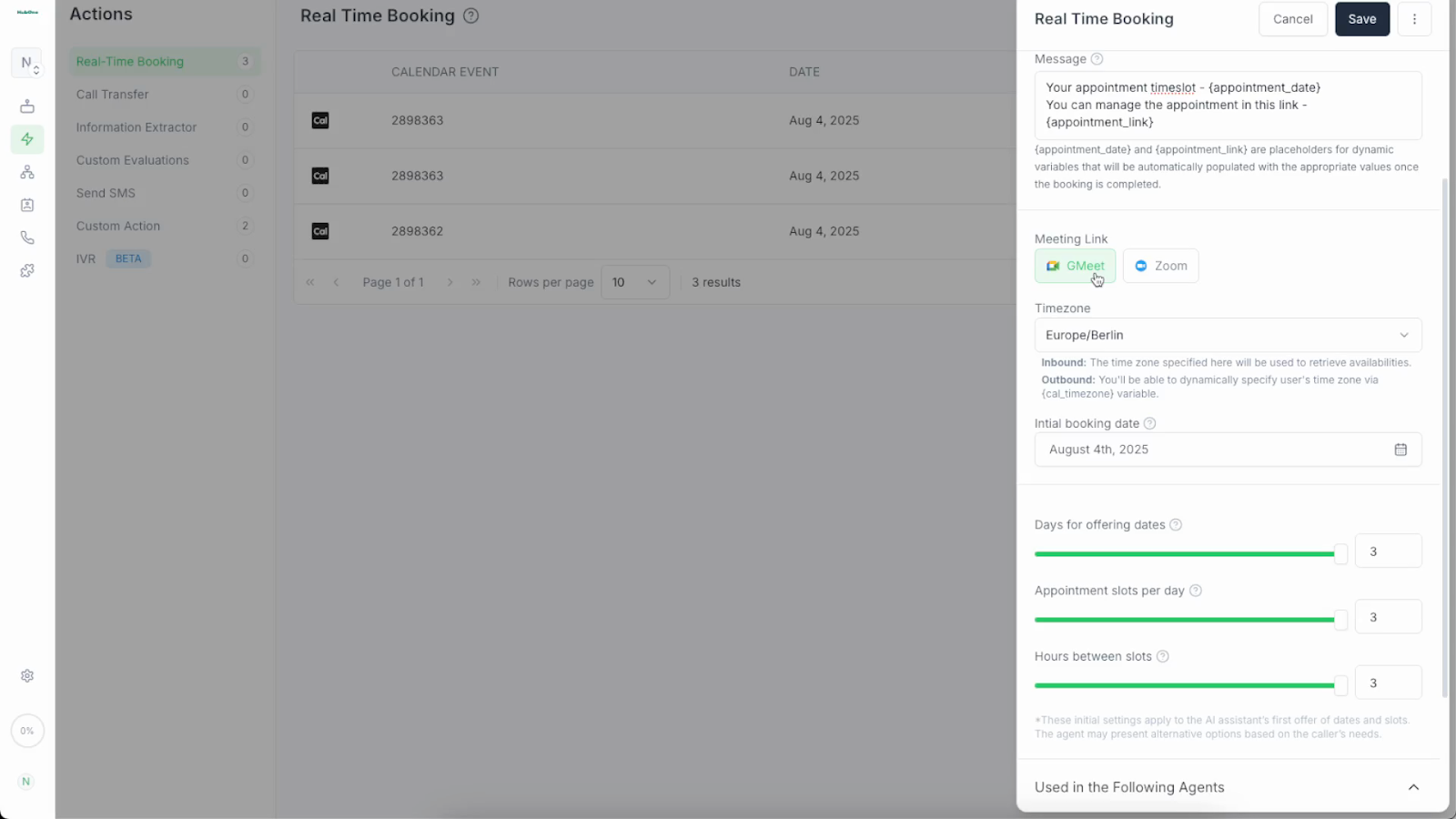Open the puzzle piece integrations icon
The height and width of the screenshot is (819, 1456).
27,270
